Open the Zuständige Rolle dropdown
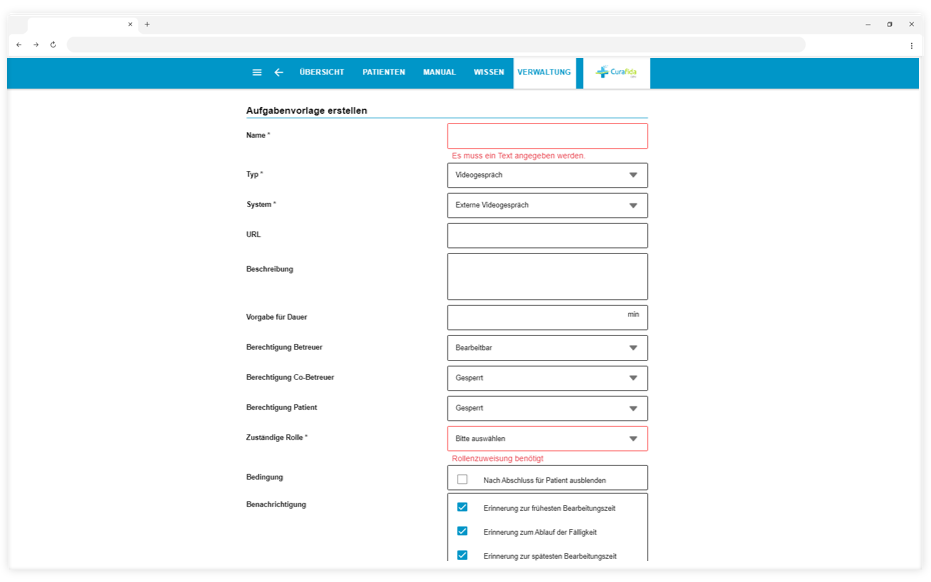This screenshot has height=582, width=931. [x=547, y=439]
